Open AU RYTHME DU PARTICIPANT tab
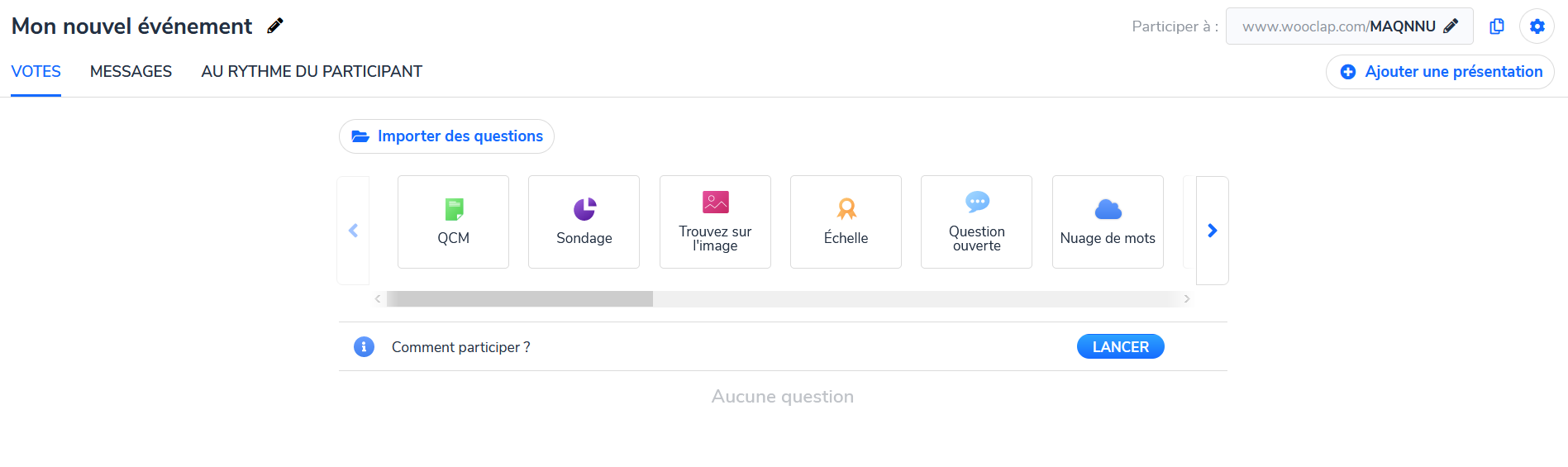 (312, 72)
